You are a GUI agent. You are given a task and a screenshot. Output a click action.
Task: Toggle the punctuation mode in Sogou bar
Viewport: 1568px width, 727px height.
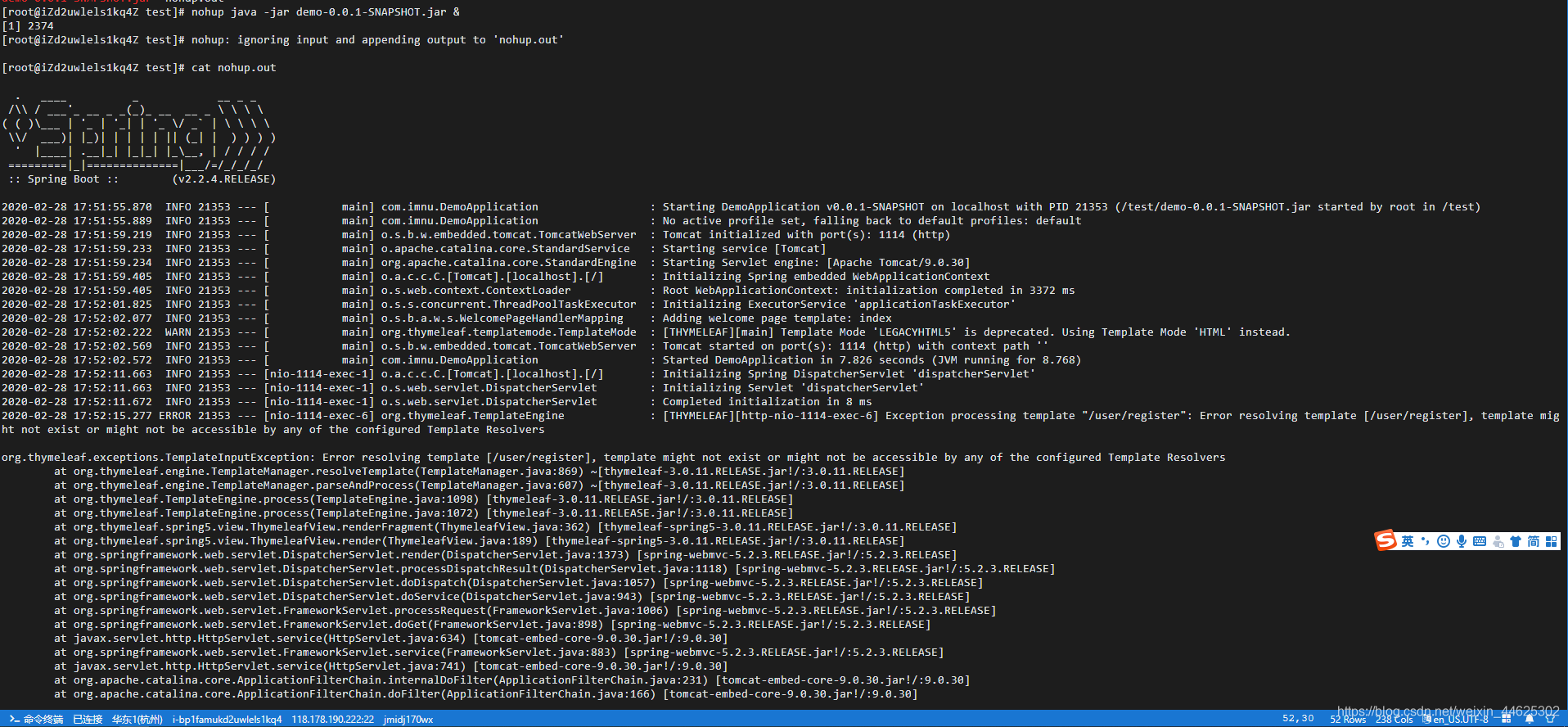pyautogui.click(x=1425, y=541)
